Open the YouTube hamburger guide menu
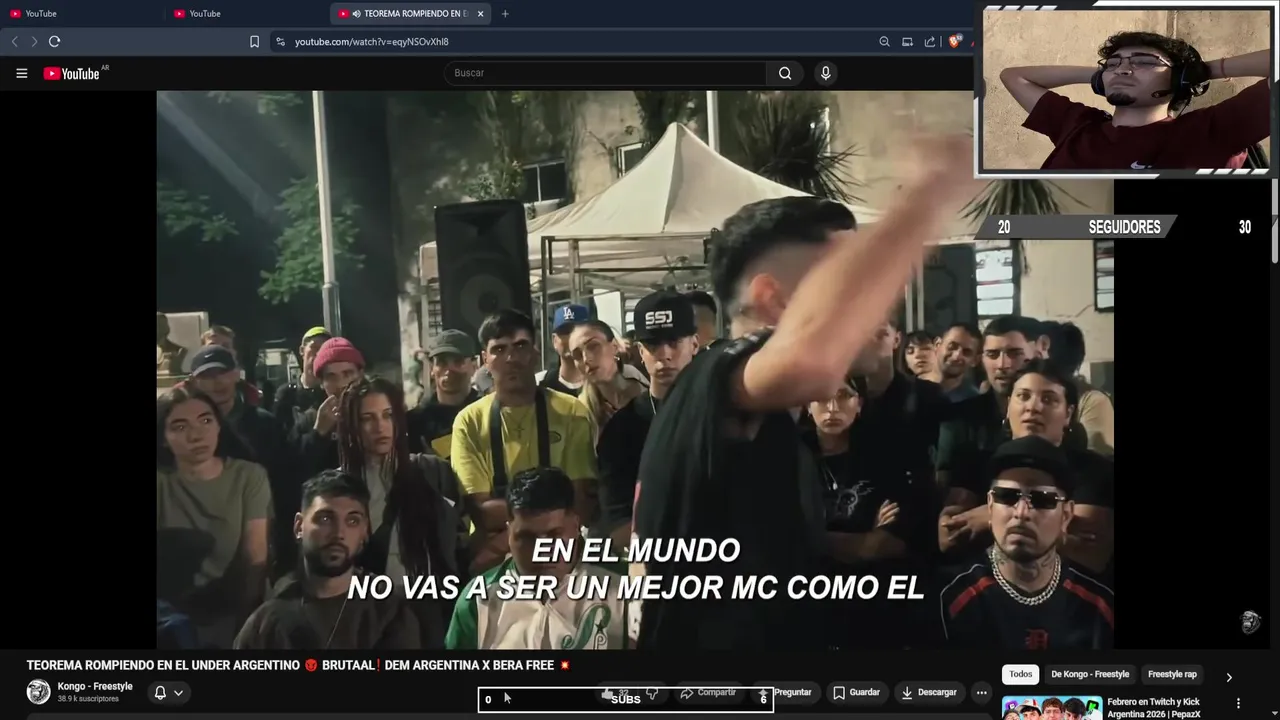1280x720 pixels. [21, 73]
